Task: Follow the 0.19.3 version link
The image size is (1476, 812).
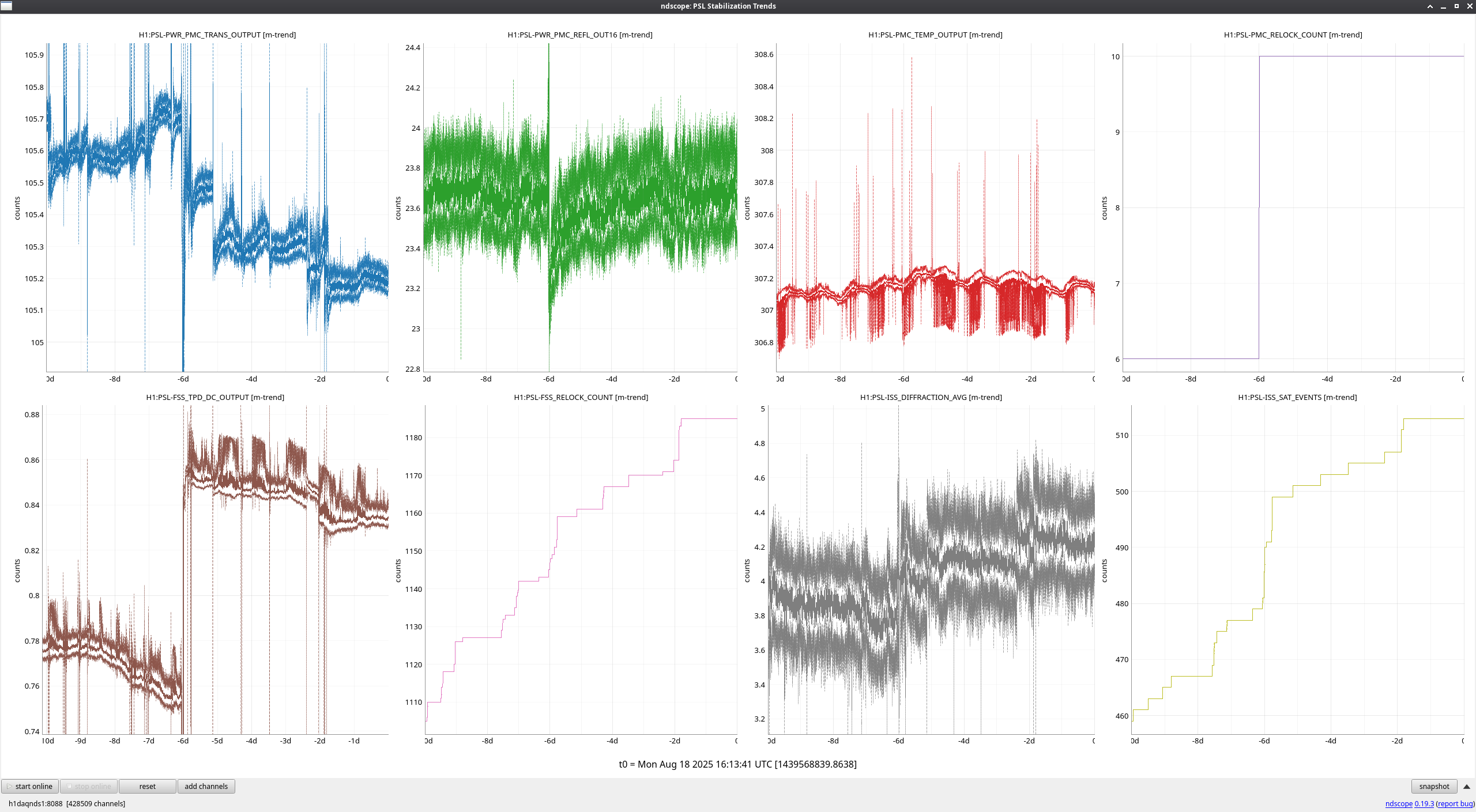Action: click(1424, 803)
